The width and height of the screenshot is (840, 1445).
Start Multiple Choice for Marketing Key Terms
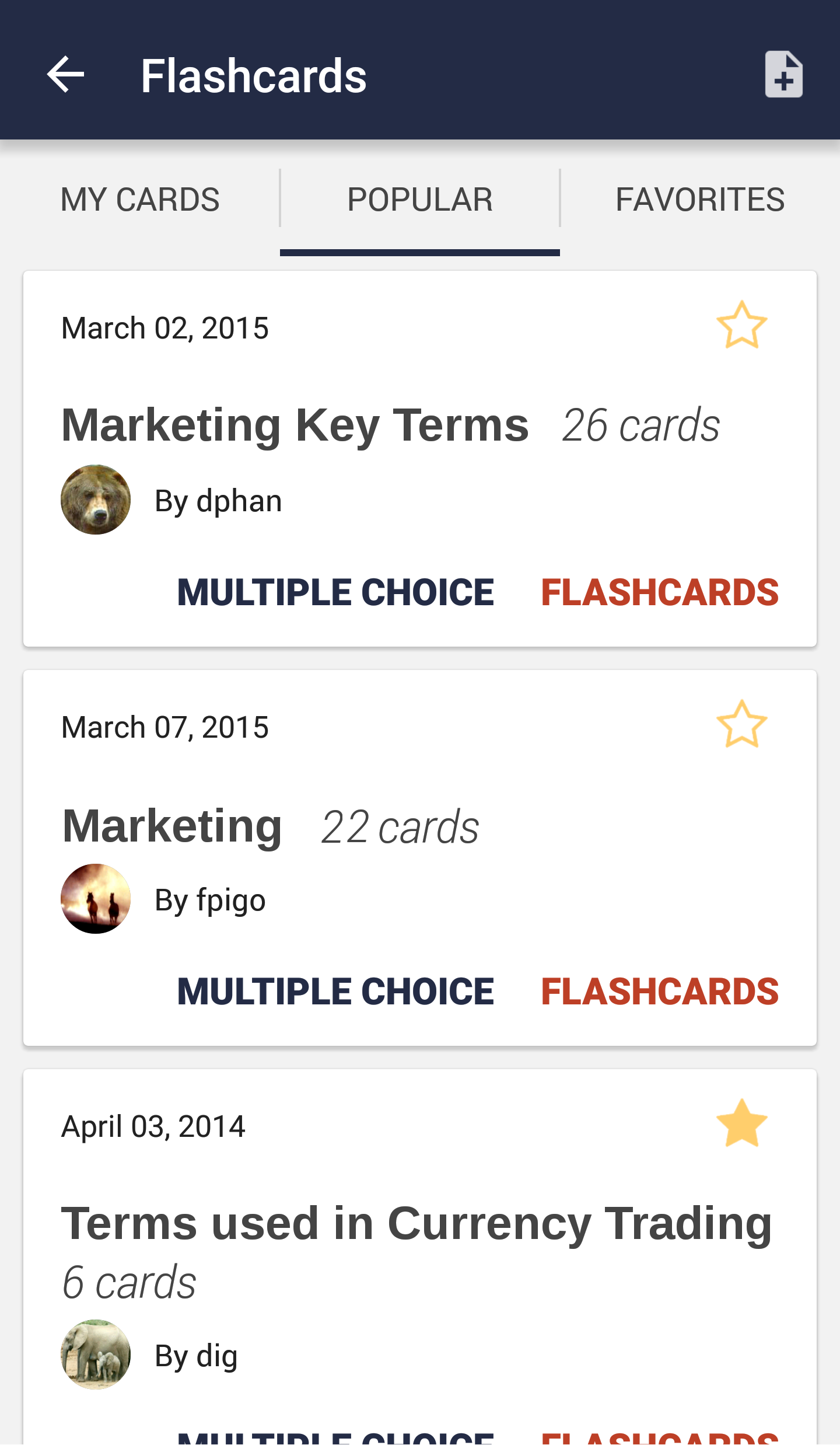[335, 592]
